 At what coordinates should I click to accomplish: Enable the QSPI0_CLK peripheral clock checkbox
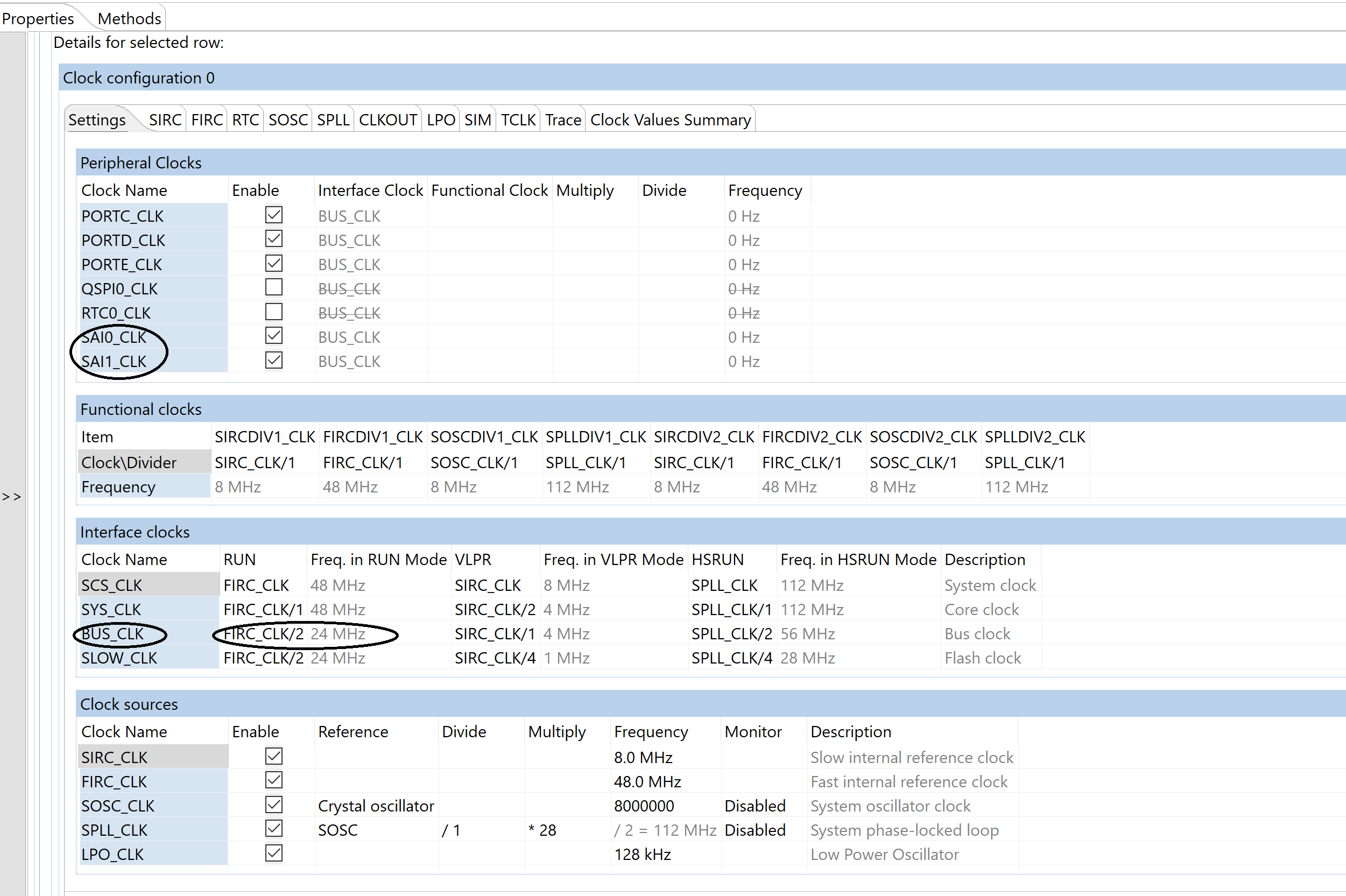click(273, 287)
